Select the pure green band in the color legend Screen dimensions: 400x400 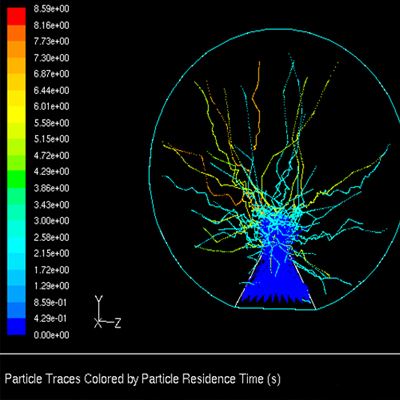[16, 179]
